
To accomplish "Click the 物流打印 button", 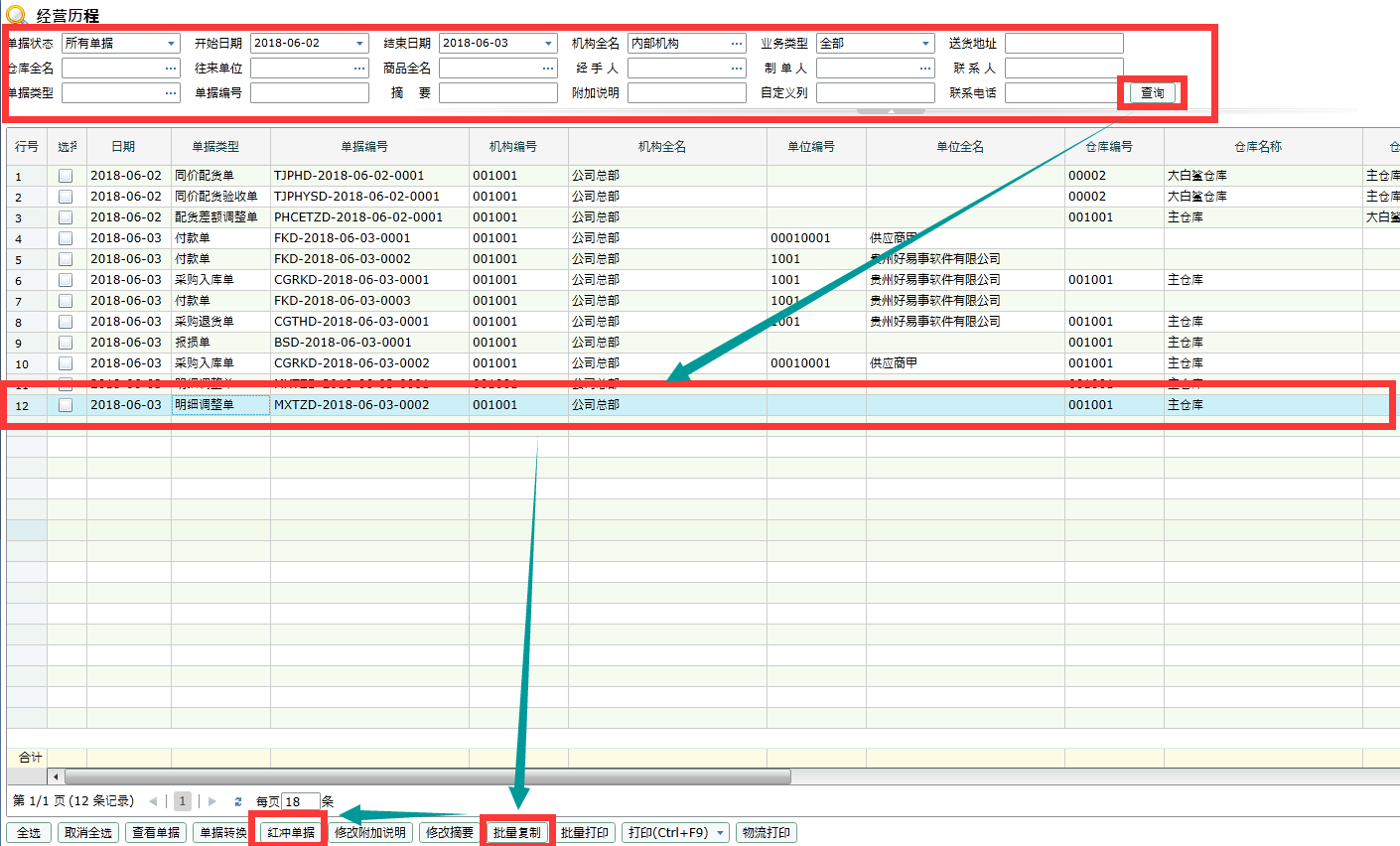I will coord(767,833).
